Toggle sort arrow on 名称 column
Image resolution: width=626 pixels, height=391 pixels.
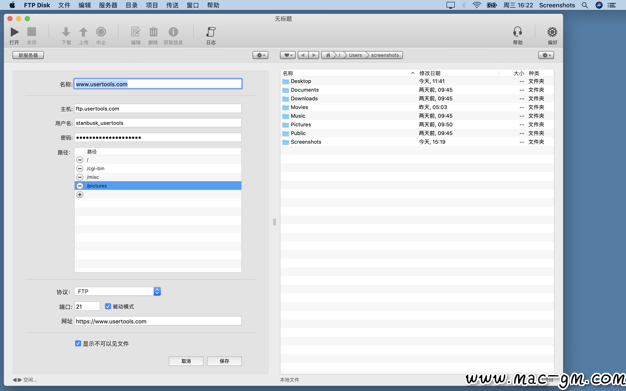(412, 73)
